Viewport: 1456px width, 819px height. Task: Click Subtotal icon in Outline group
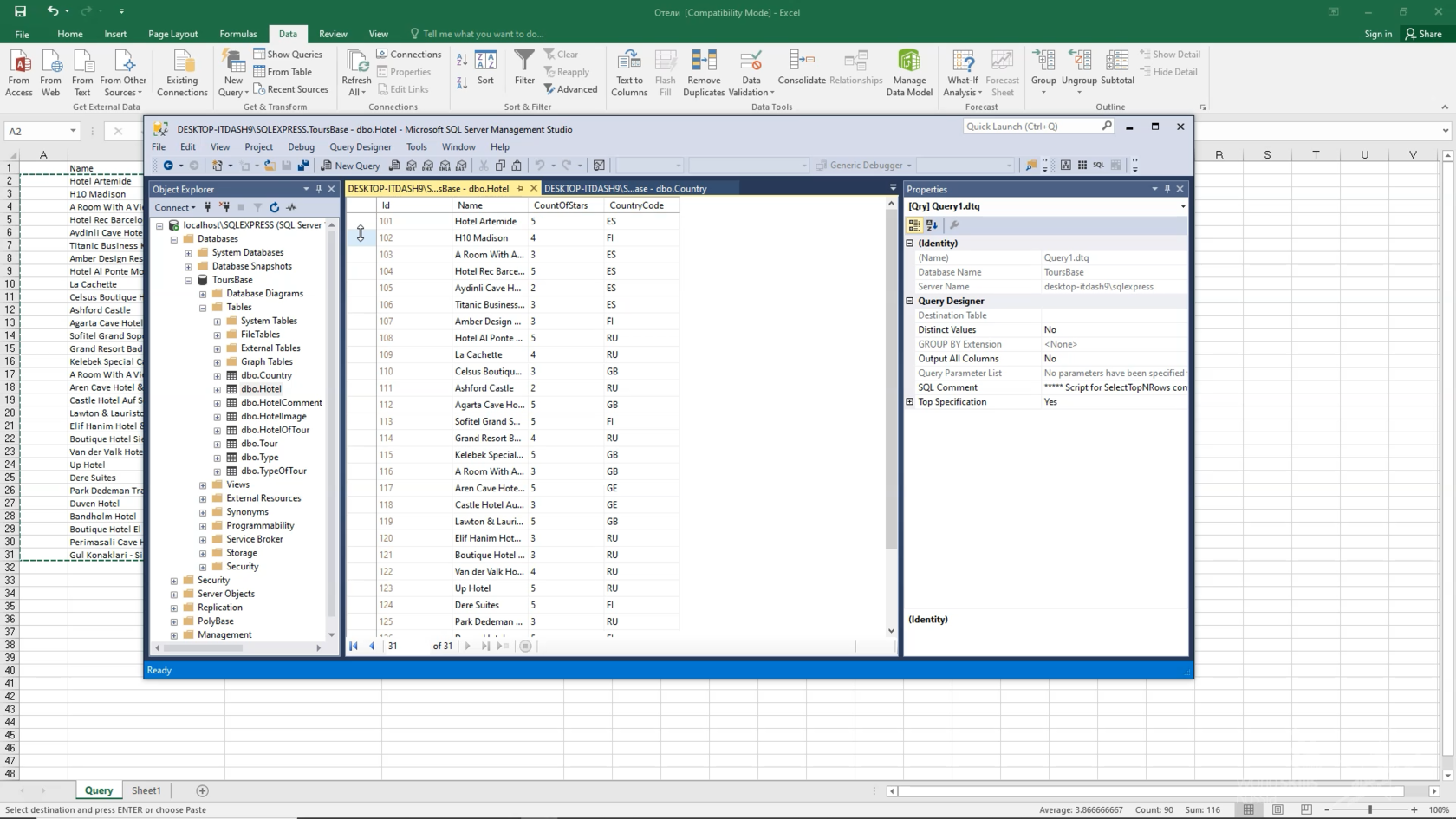[1117, 68]
